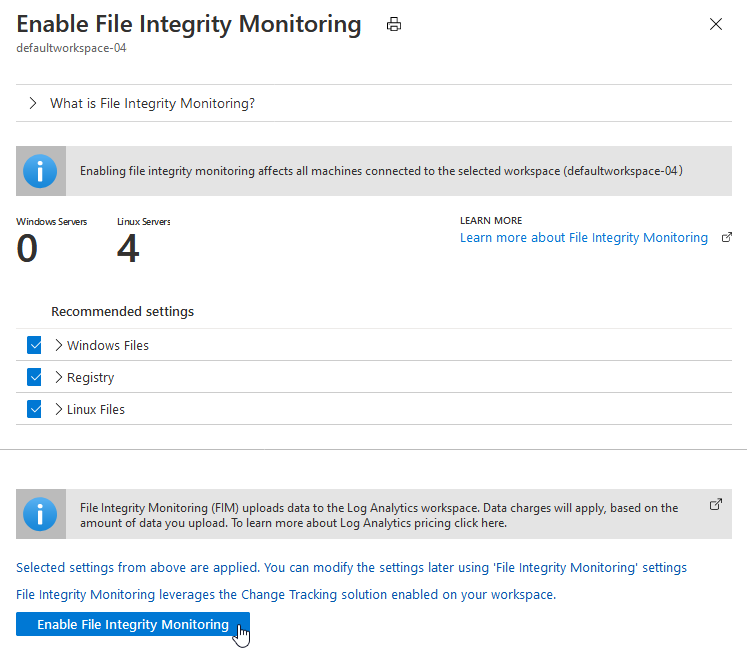The image size is (747, 650).
Task: Click the external link icon beside Learn more
Action: pos(726,238)
